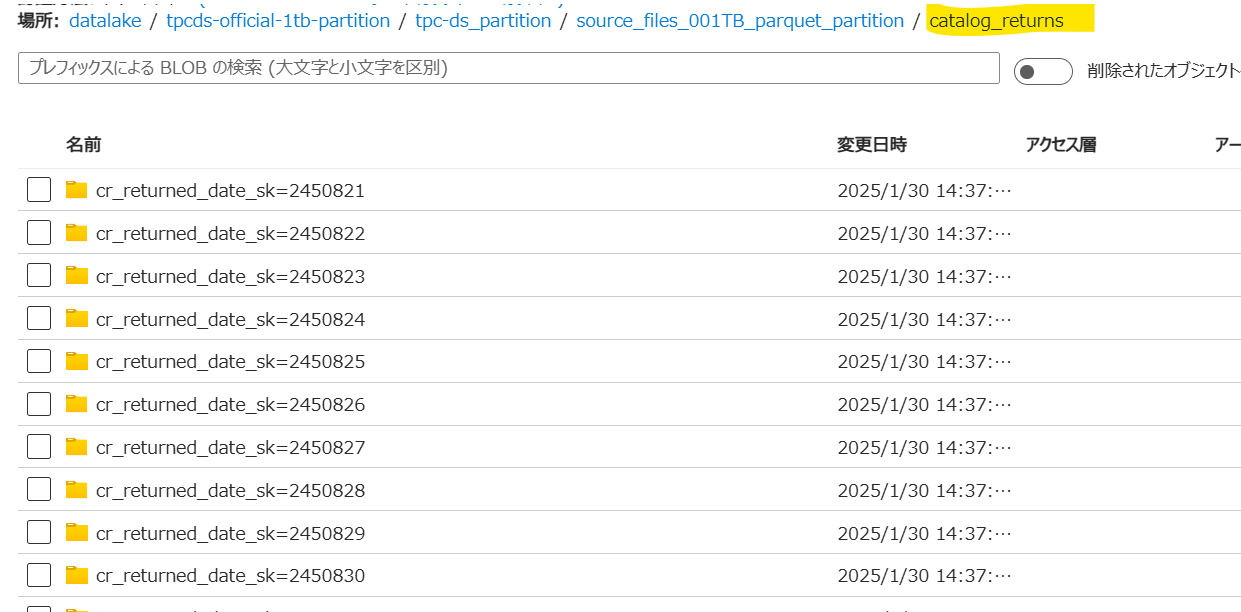1241x612 pixels.
Task: Open folder name cr_returned_date_sk=2450830
Action: click(x=230, y=576)
